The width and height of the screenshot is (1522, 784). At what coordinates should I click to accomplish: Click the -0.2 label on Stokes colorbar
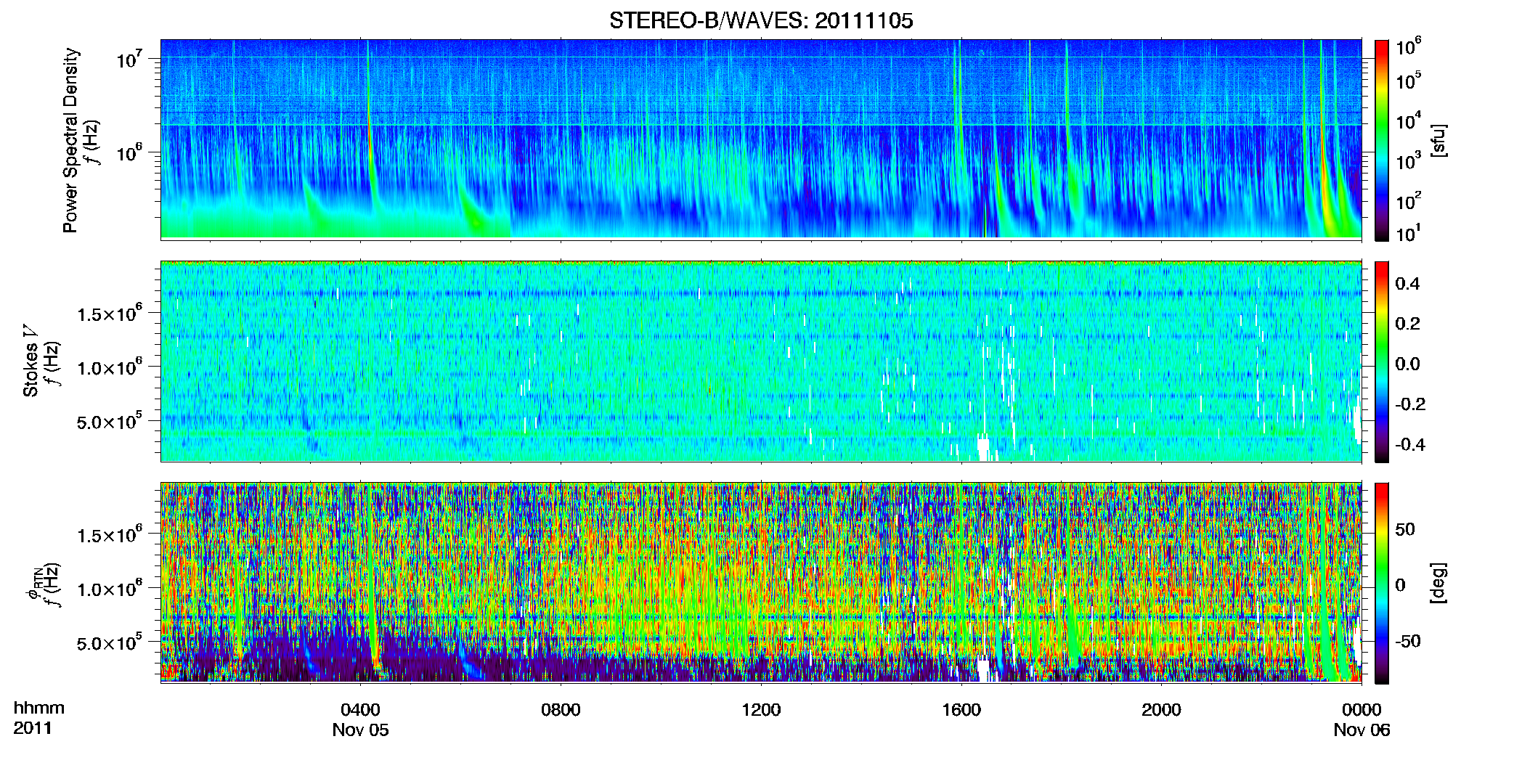1410,404
